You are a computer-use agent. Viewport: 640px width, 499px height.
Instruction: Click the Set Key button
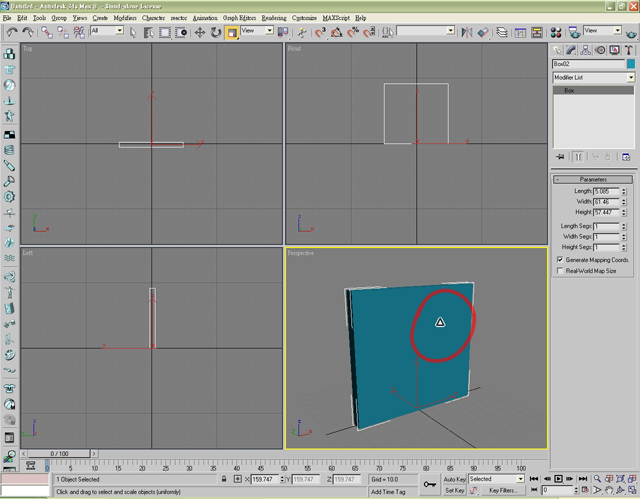(454, 490)
